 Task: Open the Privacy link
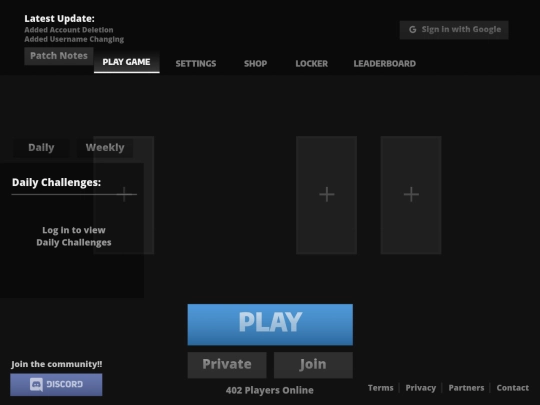(x=420, y=388)
